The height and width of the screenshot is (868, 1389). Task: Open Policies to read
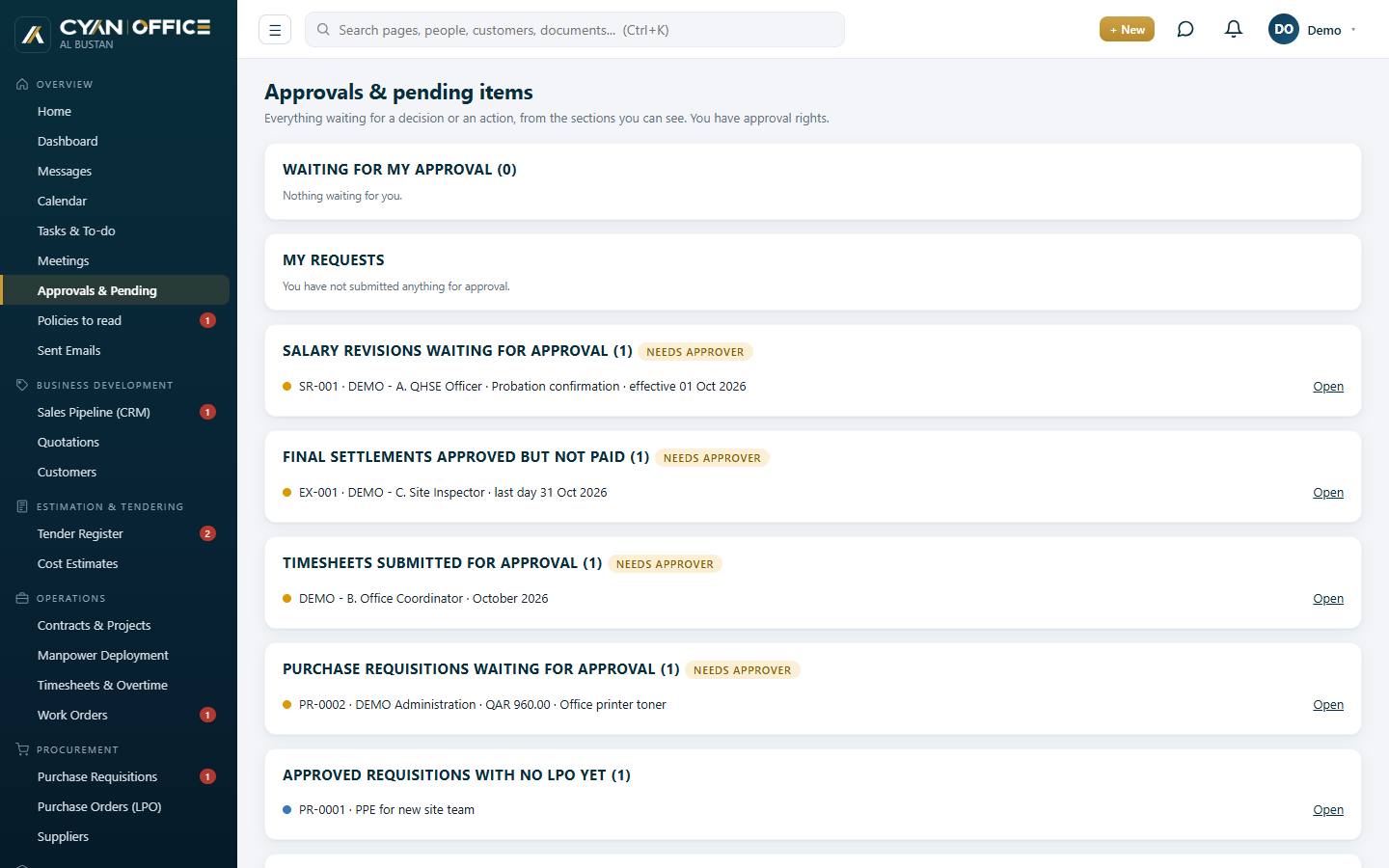pyautogui.click(x=115, y=320)
